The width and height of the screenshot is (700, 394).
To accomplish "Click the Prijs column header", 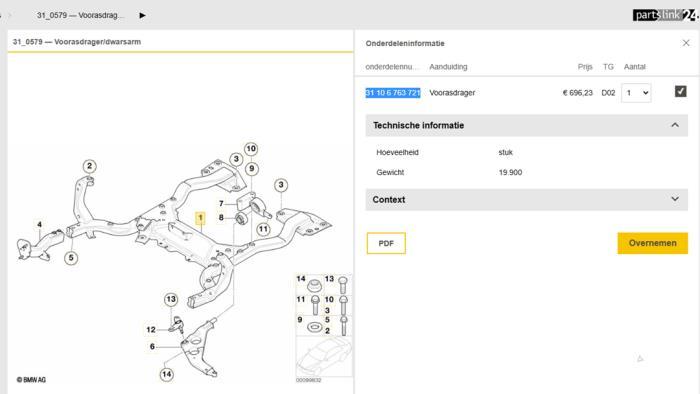I will [585, 66].
